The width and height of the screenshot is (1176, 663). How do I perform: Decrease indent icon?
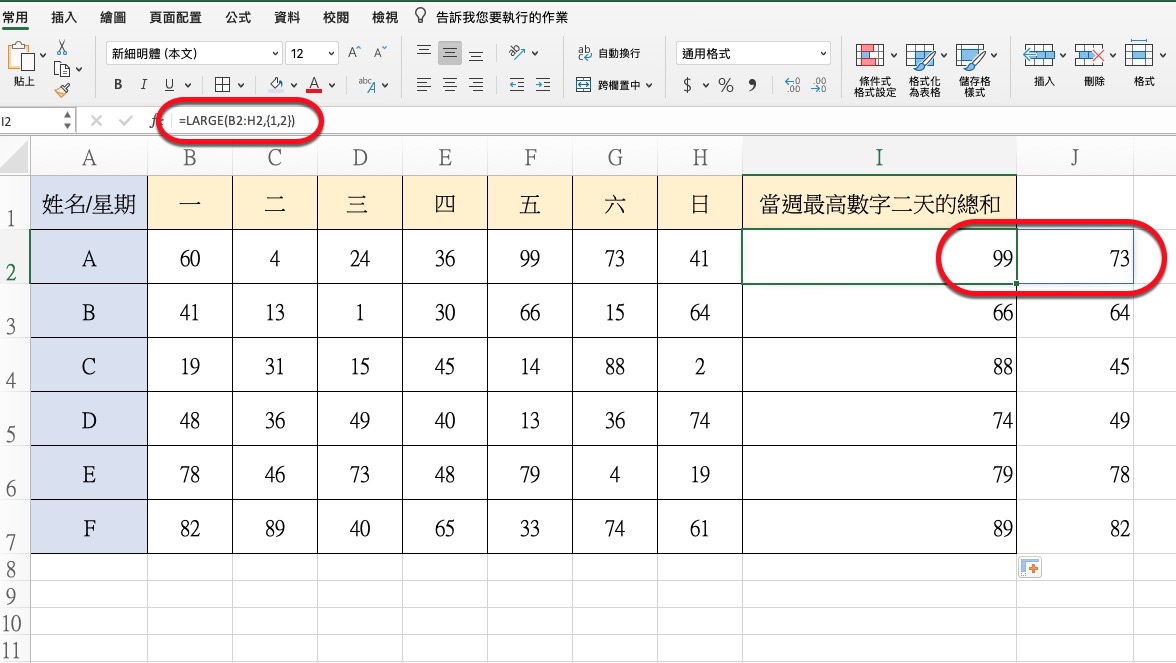(517, 85)
